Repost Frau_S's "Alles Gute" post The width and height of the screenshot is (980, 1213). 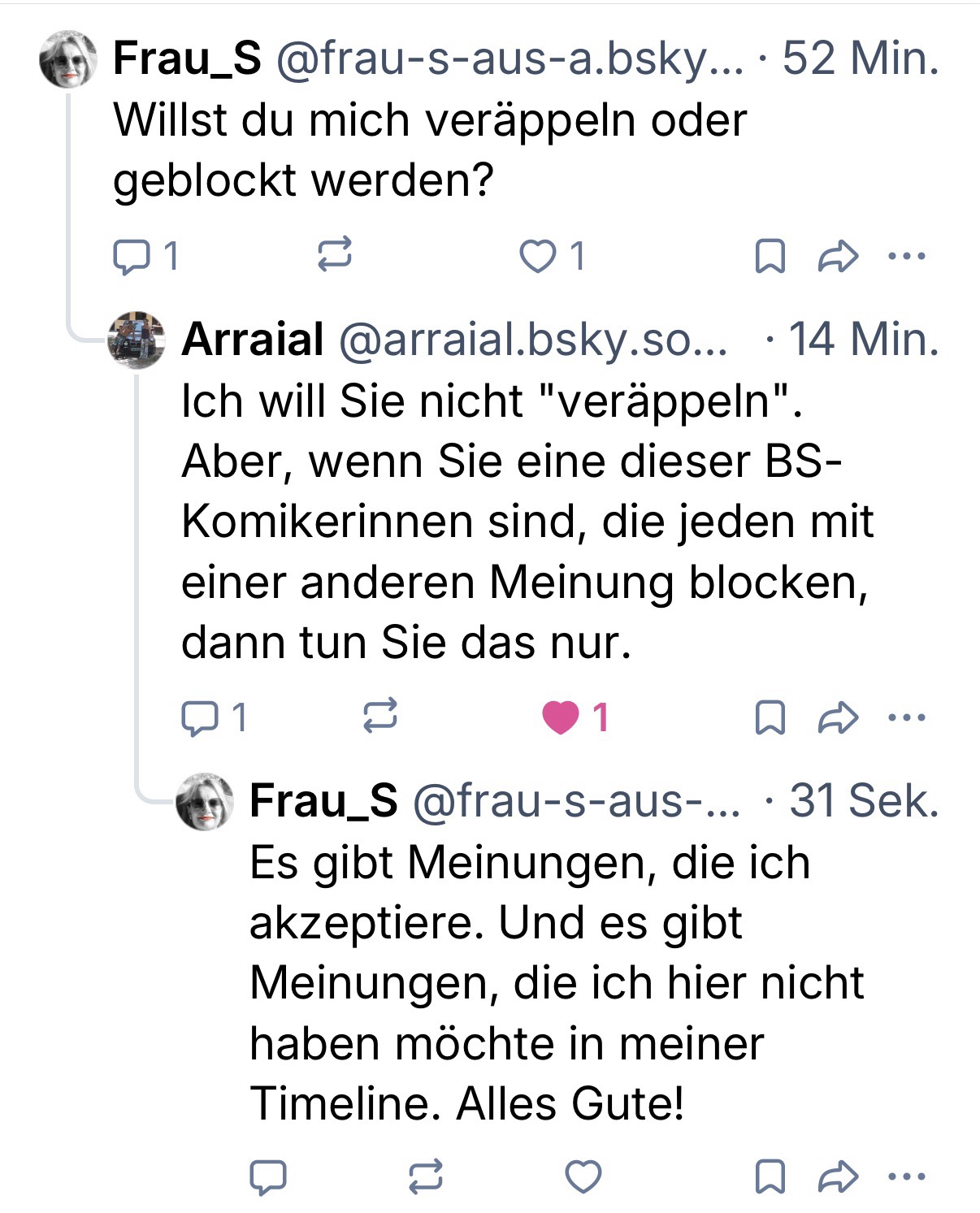pyautogui.click(x=425, y=1177)
